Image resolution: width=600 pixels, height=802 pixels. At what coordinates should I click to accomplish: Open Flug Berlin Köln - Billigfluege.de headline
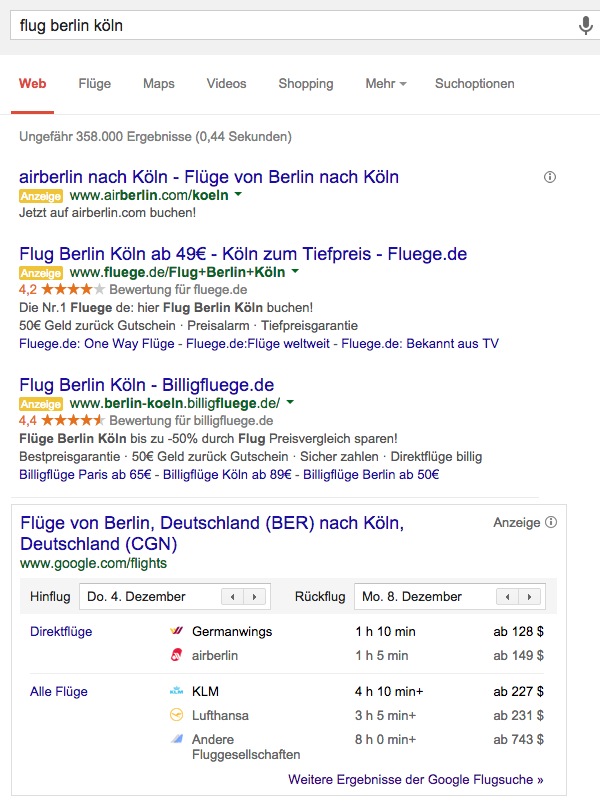click(147, 385)
